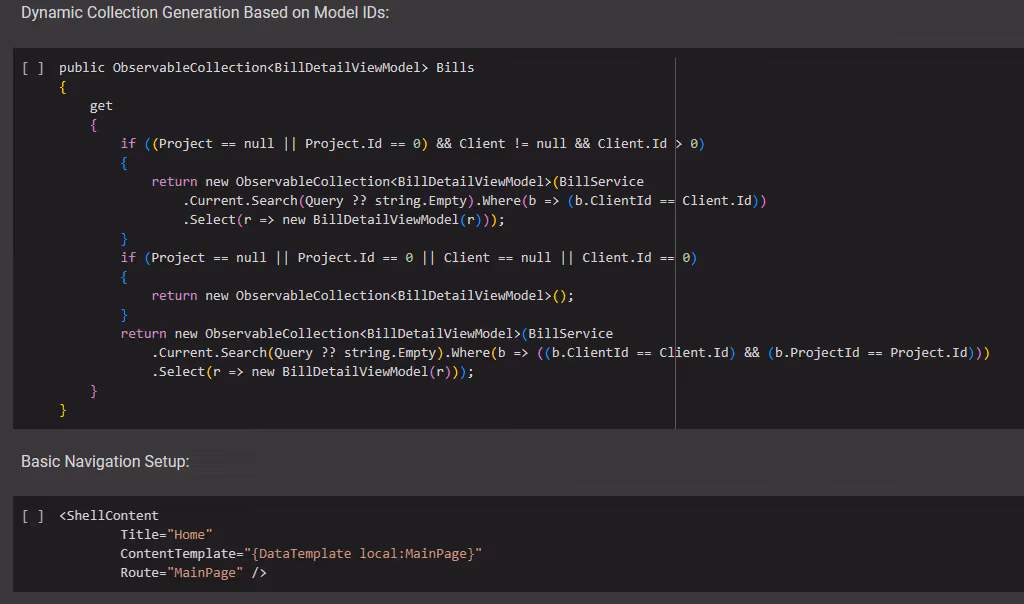Click the b.ProjectId == Project.Id expression
The image size is (1024, 604).
(x=870, y=353)
